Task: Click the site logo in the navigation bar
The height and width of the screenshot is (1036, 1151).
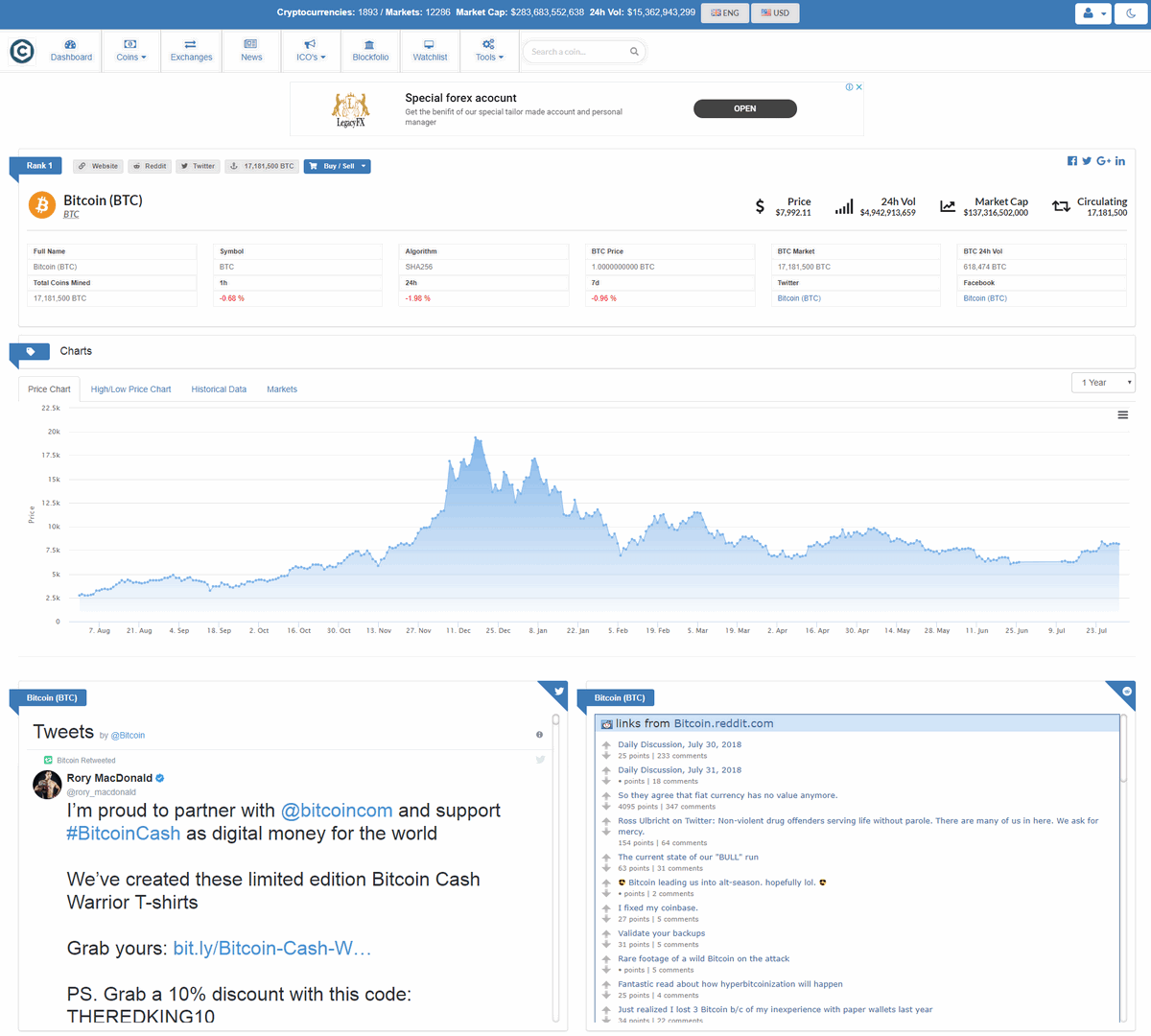Action: pyautogui.click(x=22, y=51)
